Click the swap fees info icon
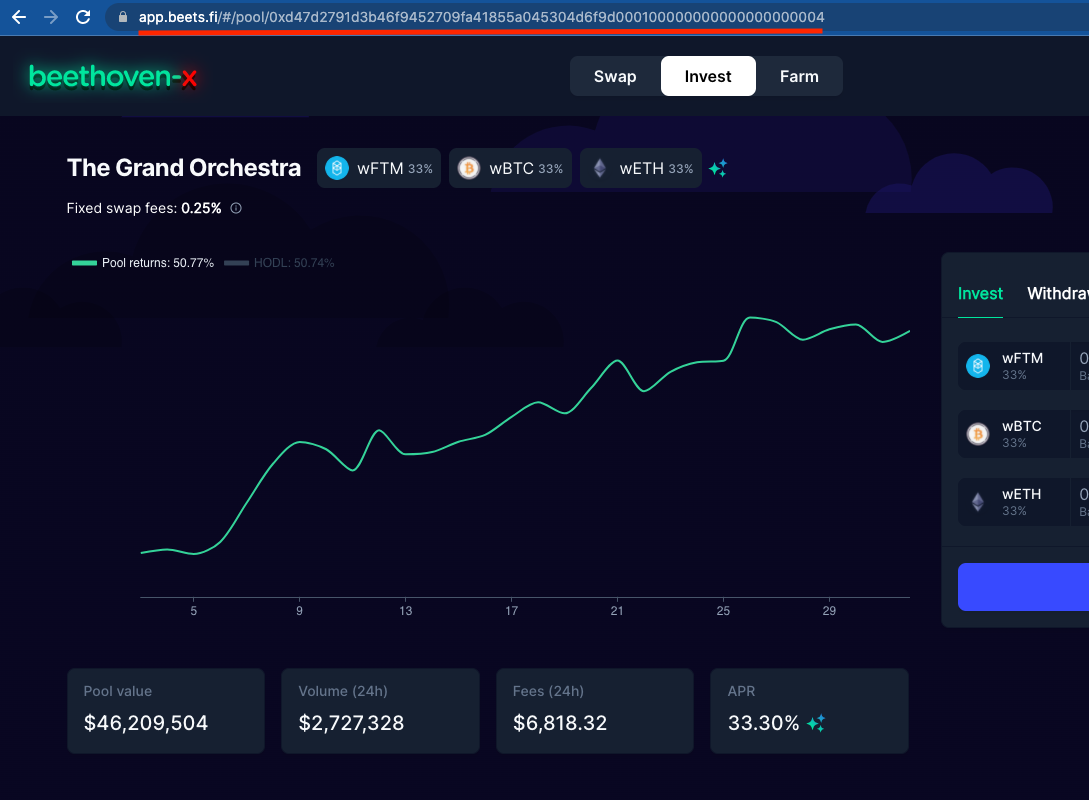Viewport: 1089px width, 800px height. pos(236,208)
